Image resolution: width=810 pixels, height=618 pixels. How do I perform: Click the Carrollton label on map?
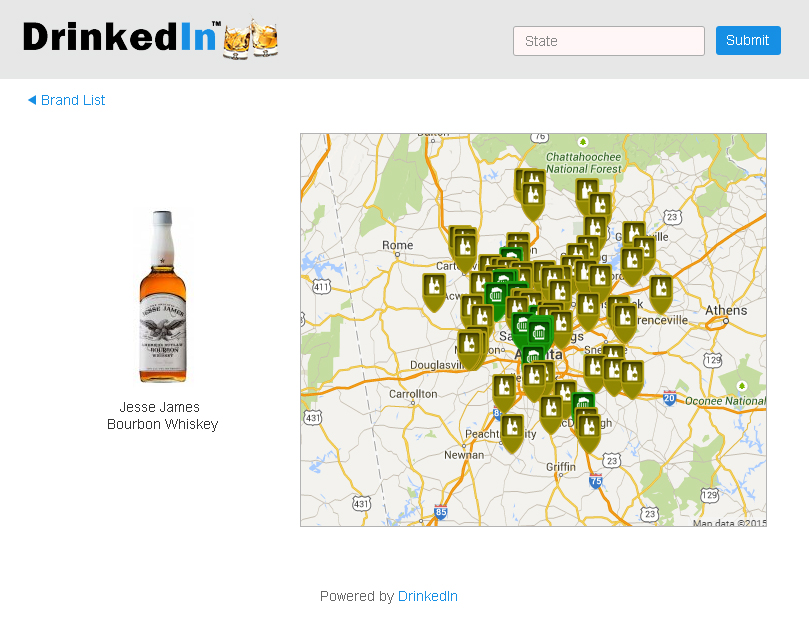click(413, 394)
